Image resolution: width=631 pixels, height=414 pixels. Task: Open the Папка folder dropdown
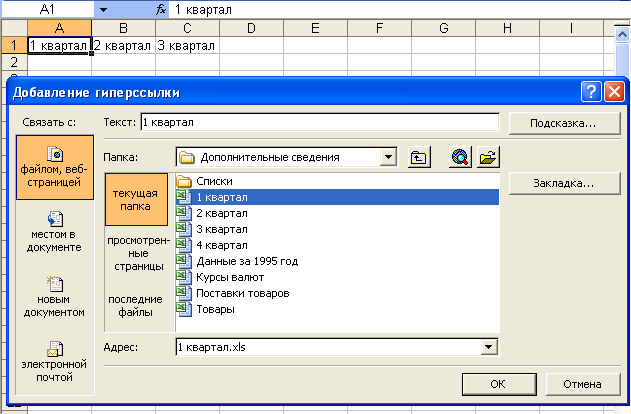click(x=388, y=157)
